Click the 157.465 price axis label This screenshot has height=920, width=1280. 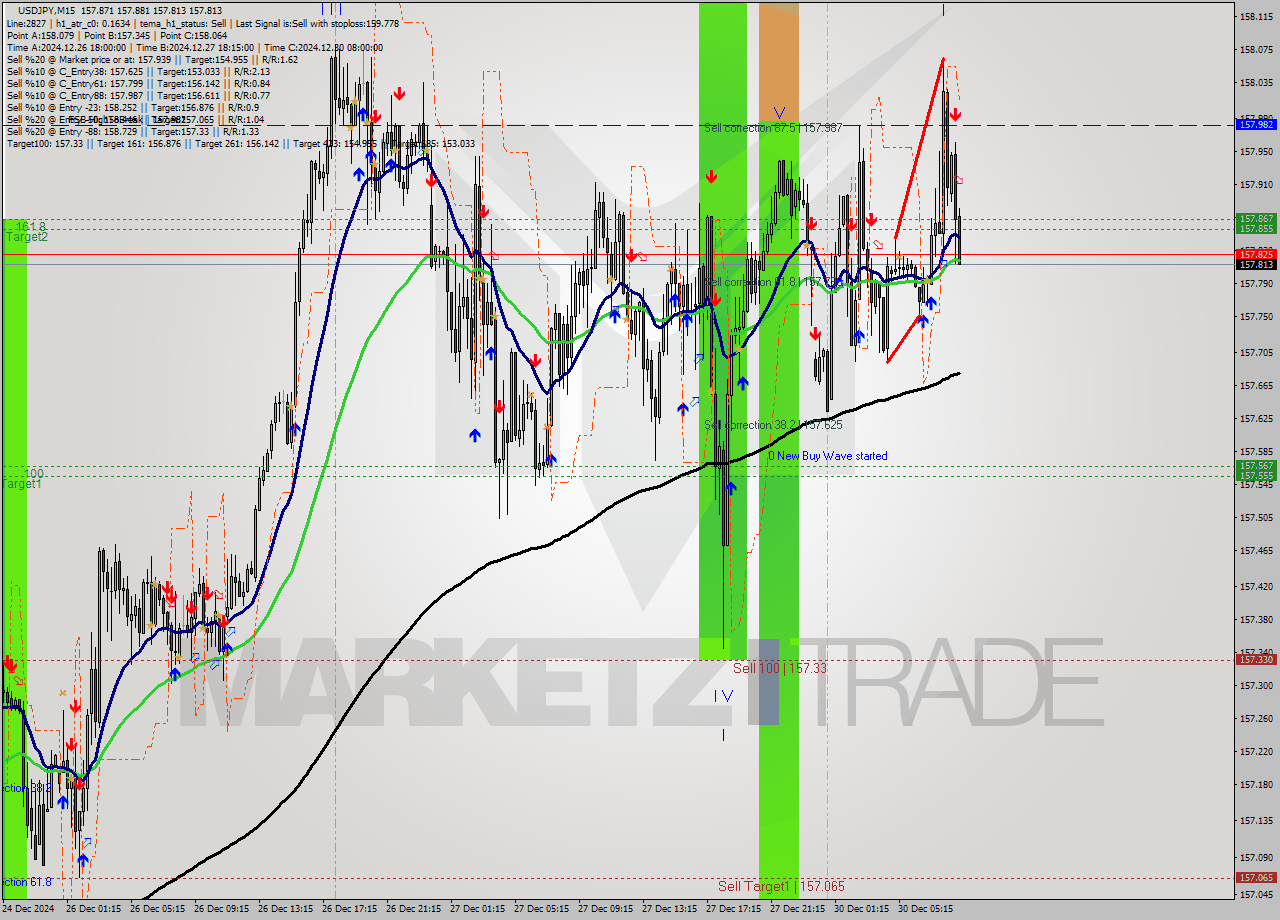pyautogui.click(x=1256, y=550)
